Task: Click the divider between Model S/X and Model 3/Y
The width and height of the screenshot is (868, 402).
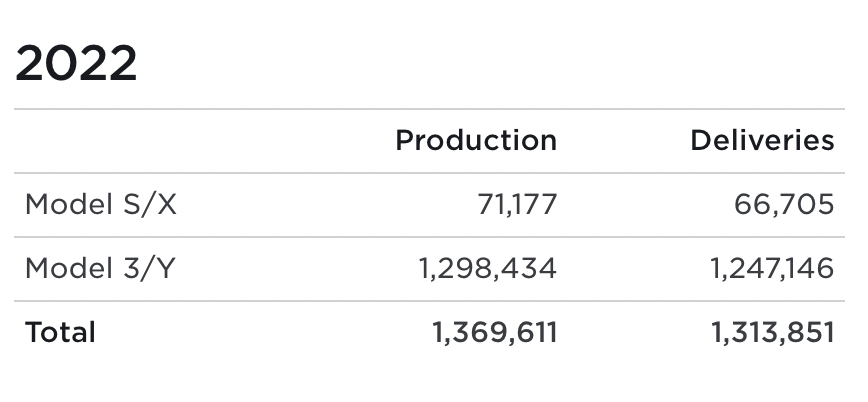Action: click(x=430, y=237)
